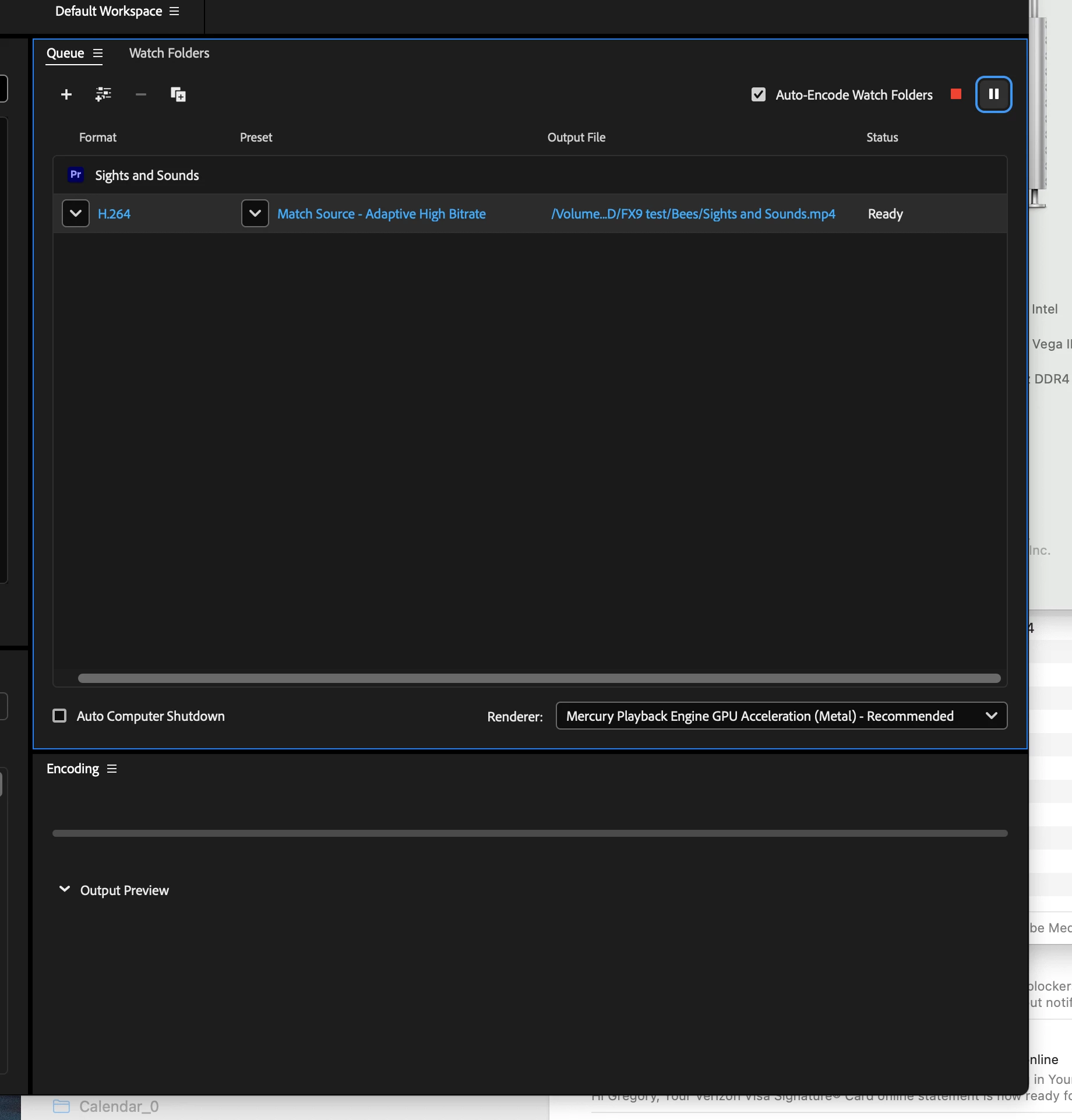Collapse the Output Preview section
The height and width of the screenshot is (1120, 1072).
point(65,889)
